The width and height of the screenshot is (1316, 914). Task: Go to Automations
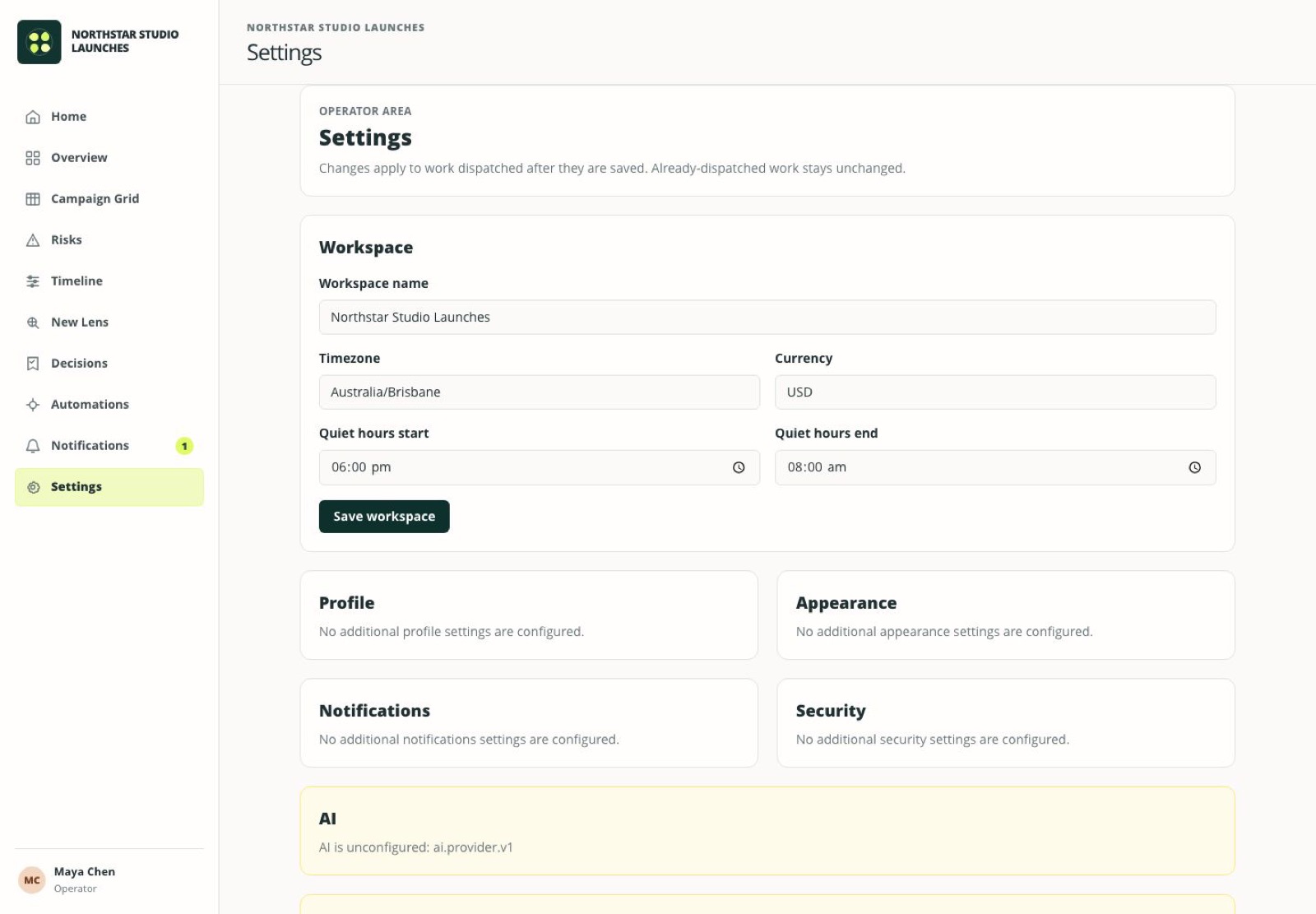tap(109, 405)
